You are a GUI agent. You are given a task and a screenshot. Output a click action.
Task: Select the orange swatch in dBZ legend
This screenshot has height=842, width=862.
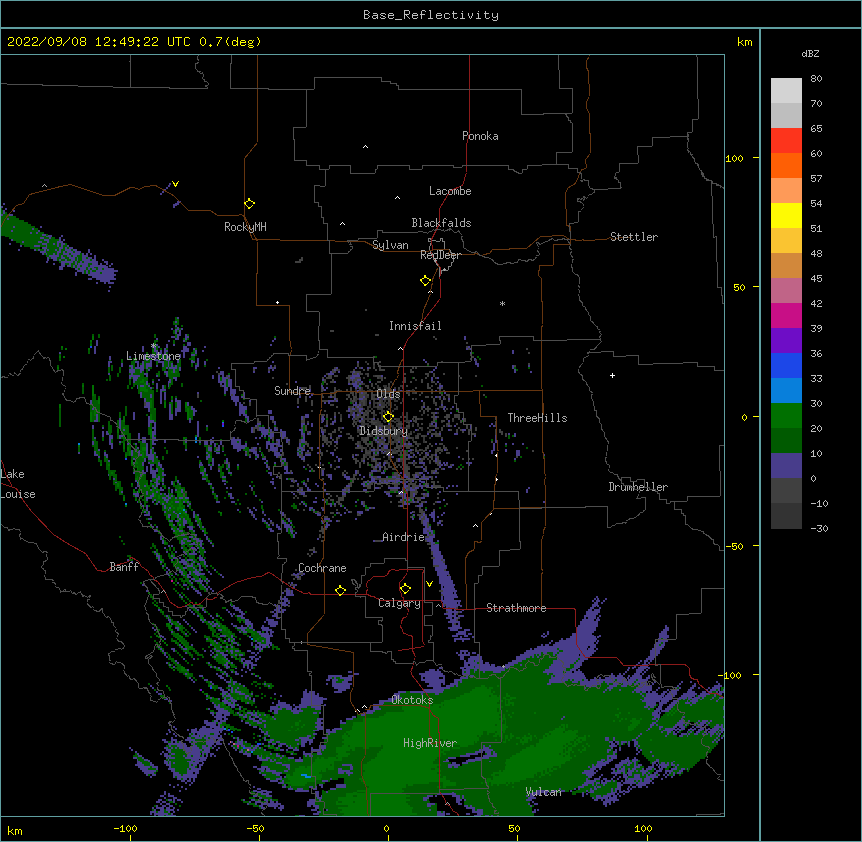click(786, 165)
